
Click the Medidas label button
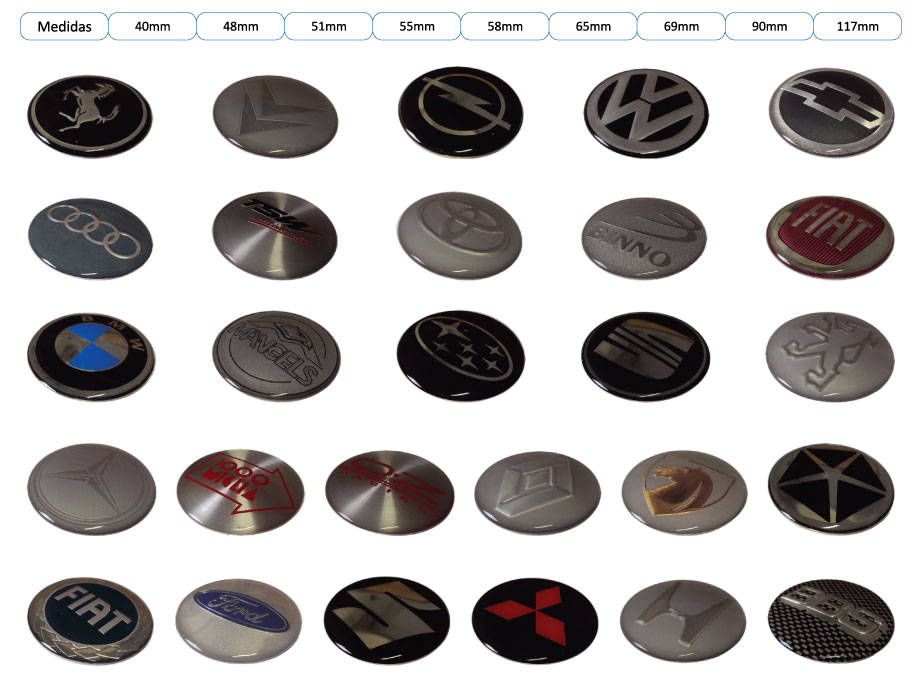point(63,26)
